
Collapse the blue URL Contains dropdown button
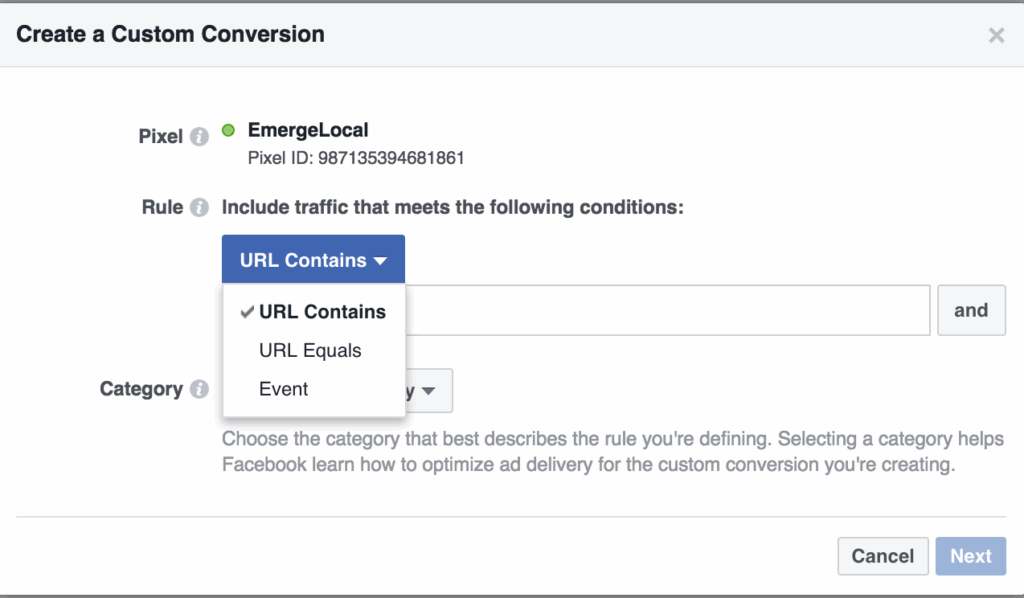click(x=313, y=260)
